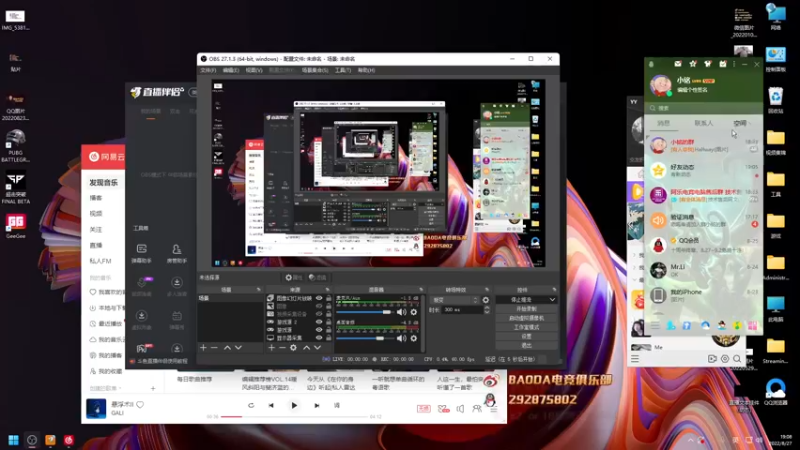Adjust the 桌面音频 volume slider
800x450 pixels.
365,338
